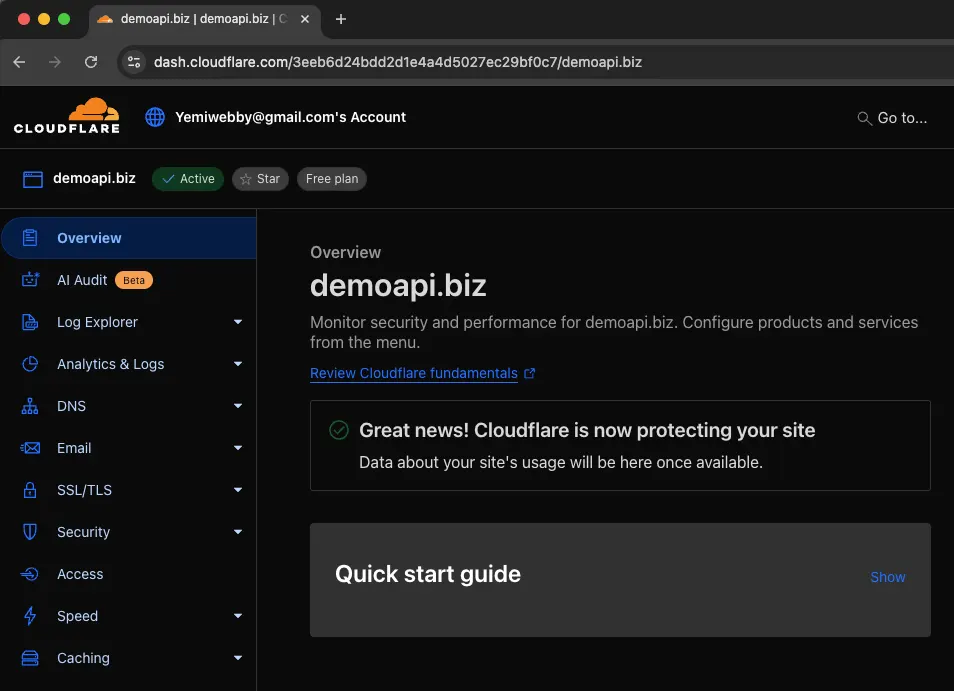Show the Quick start guide
The width and height of the screenshot is (954, 691).
pyautogui.click(x=887, y=577)
